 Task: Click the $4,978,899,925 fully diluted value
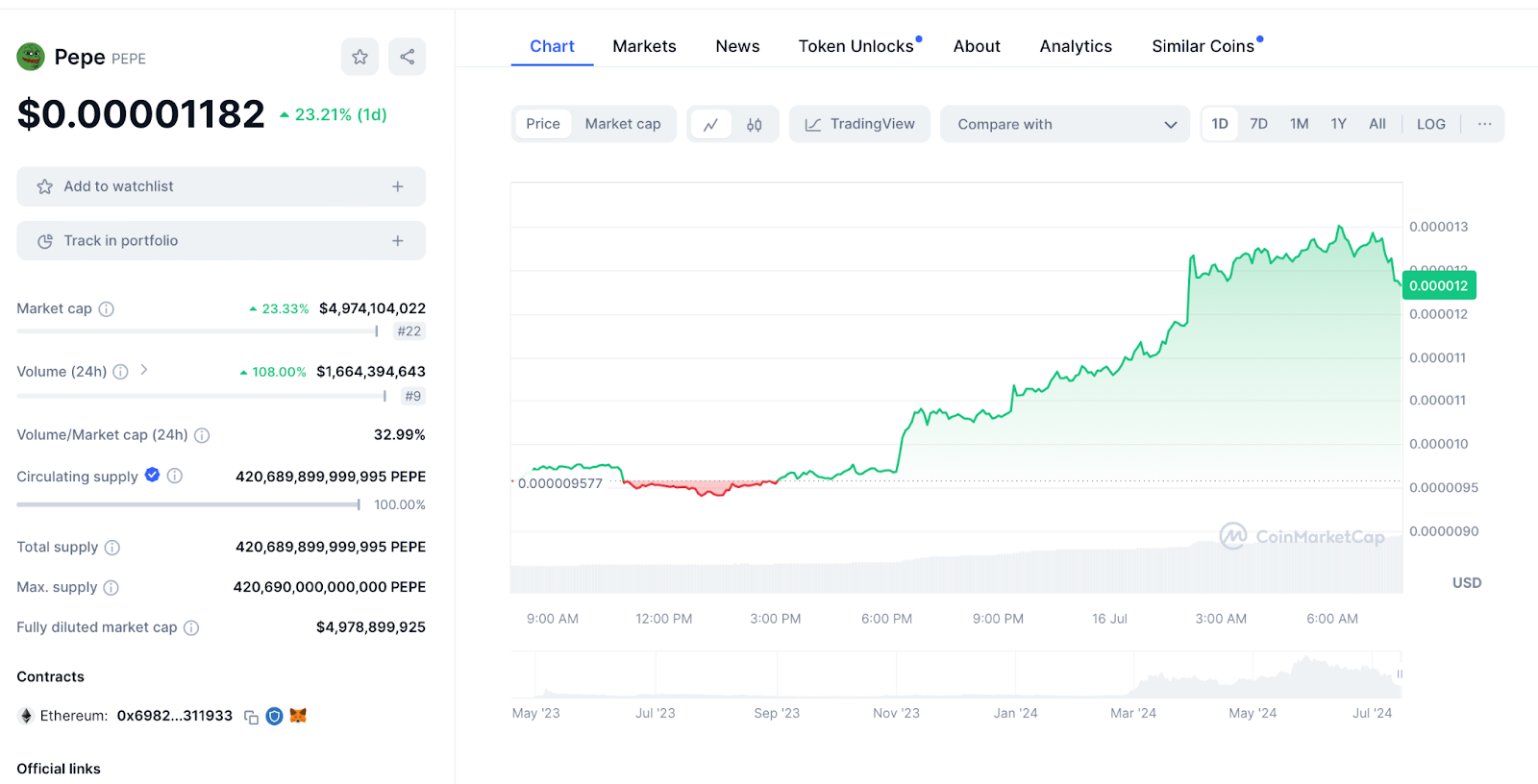click(x=371, y=627)
